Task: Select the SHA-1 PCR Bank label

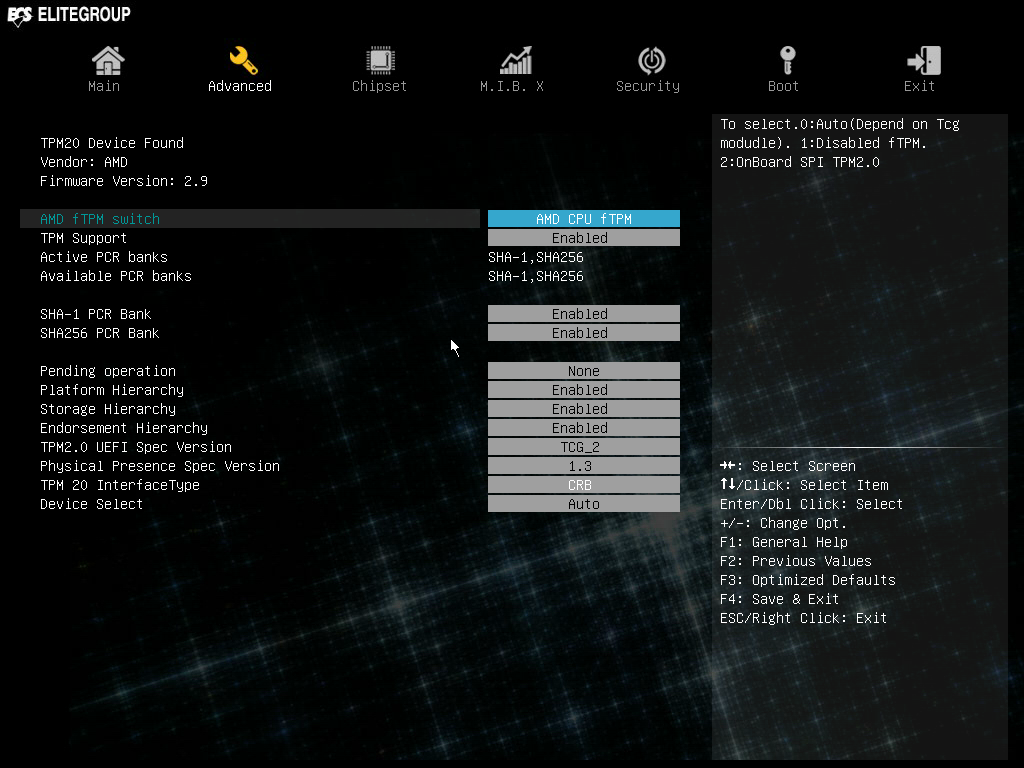Action: tap(95, 314)
